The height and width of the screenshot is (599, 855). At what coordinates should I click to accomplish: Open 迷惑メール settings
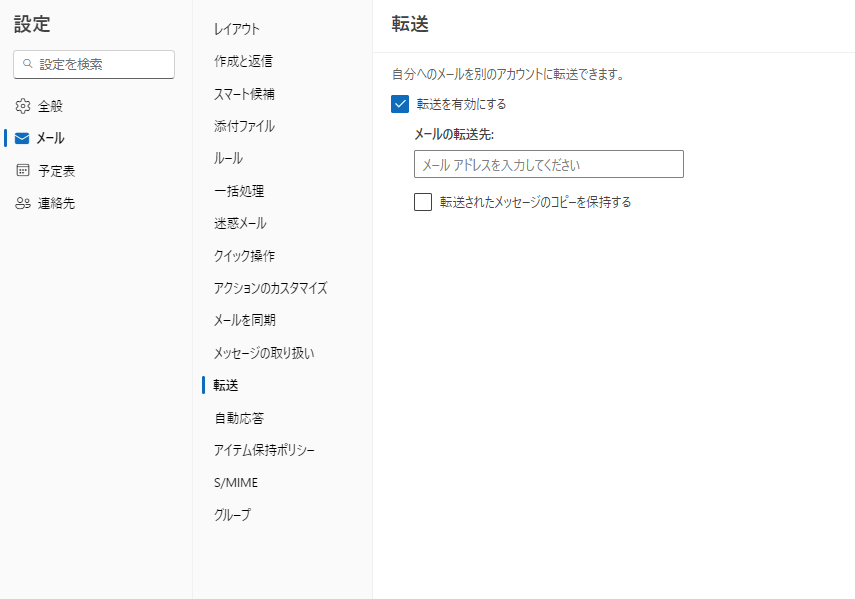[x=240, y=223]
